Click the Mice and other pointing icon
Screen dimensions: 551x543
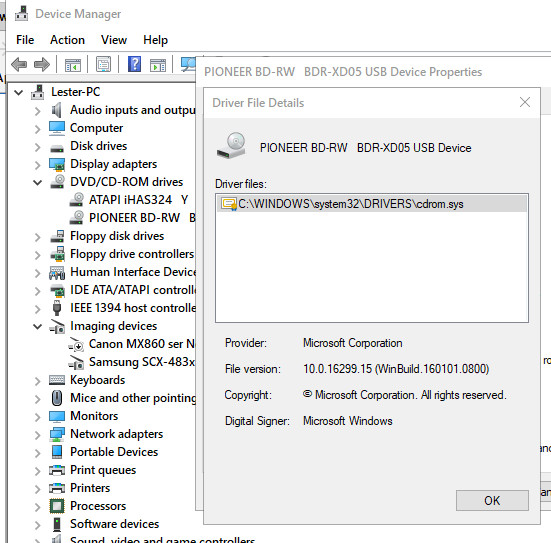point(57,398)
